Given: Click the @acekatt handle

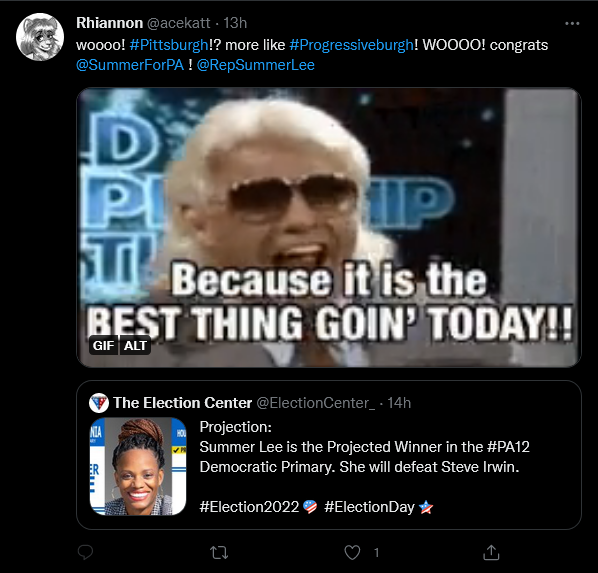Looking at the screenshot, I should 178,23.
